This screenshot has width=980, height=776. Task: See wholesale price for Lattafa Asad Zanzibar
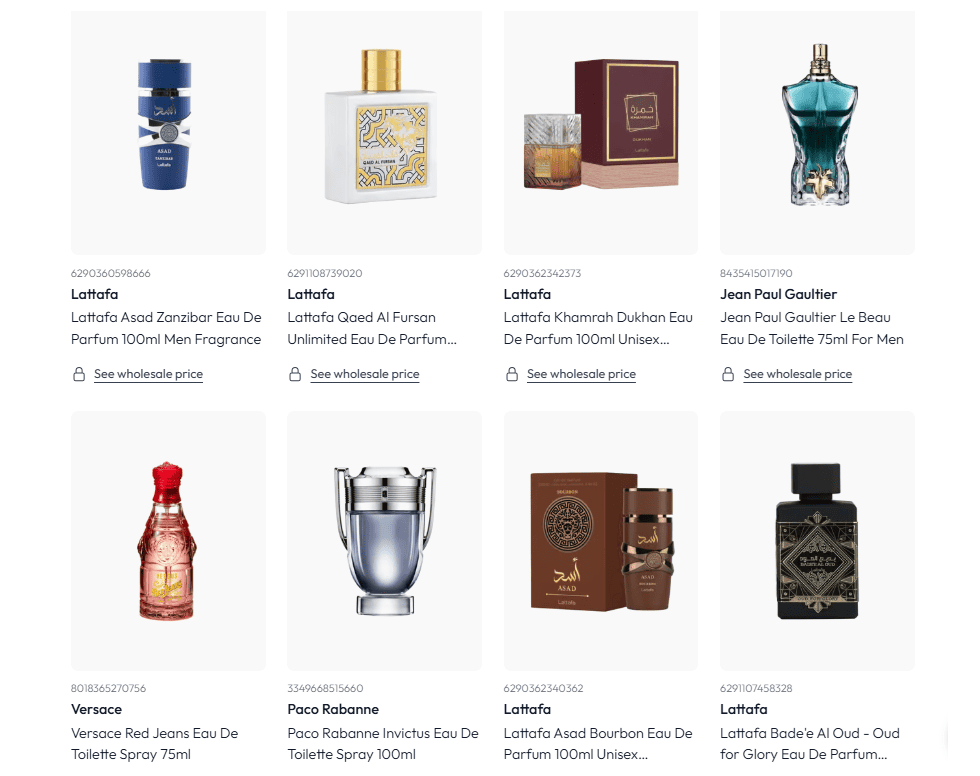point(148,374)
